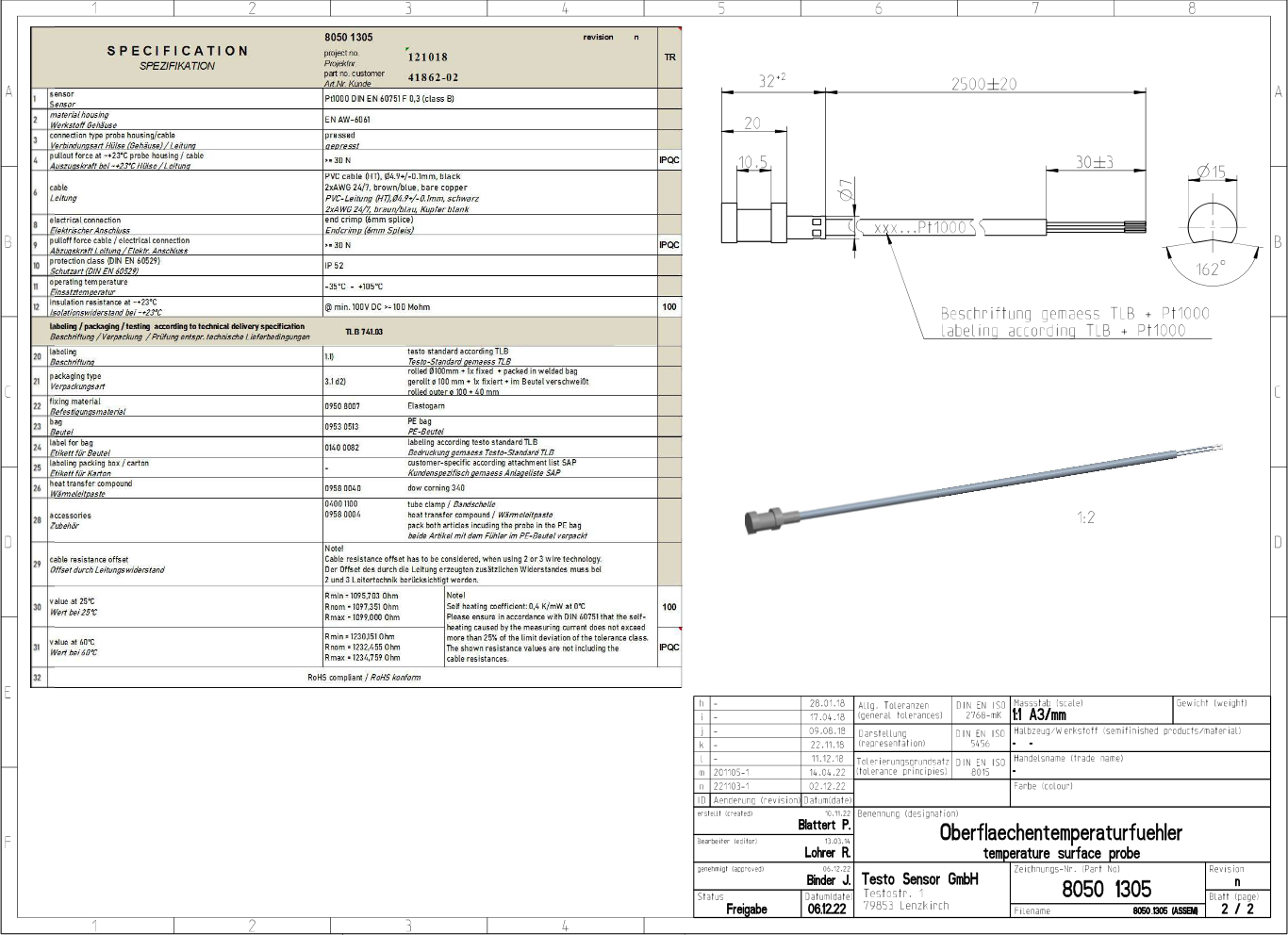Image resolution: width=1288 pixels, height=935 pixels.
Task: Click the page number 2 / 2
Action: [1237, 910]
